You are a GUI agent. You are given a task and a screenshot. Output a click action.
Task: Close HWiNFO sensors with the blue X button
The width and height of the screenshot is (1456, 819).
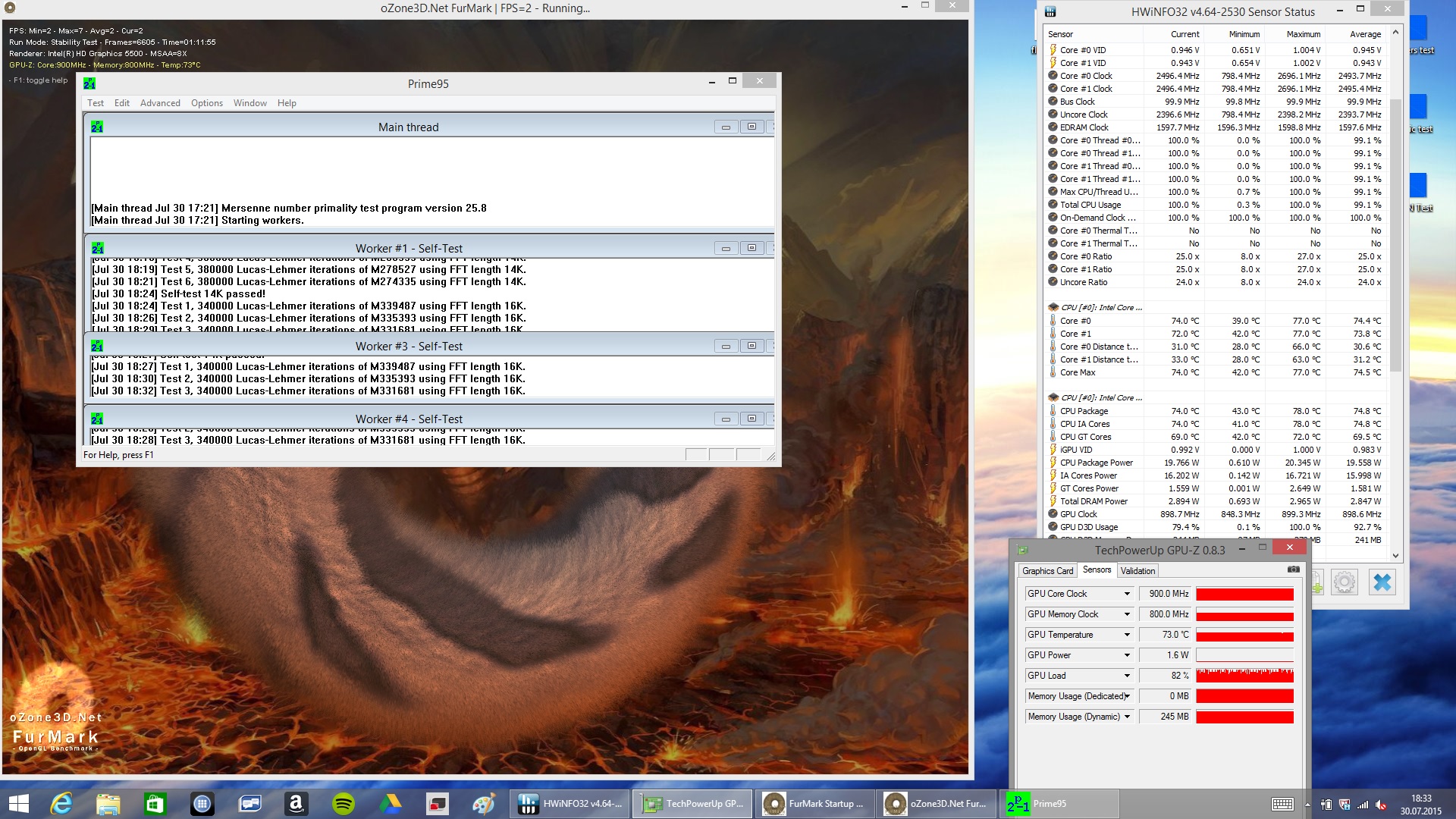(1382, 582)
